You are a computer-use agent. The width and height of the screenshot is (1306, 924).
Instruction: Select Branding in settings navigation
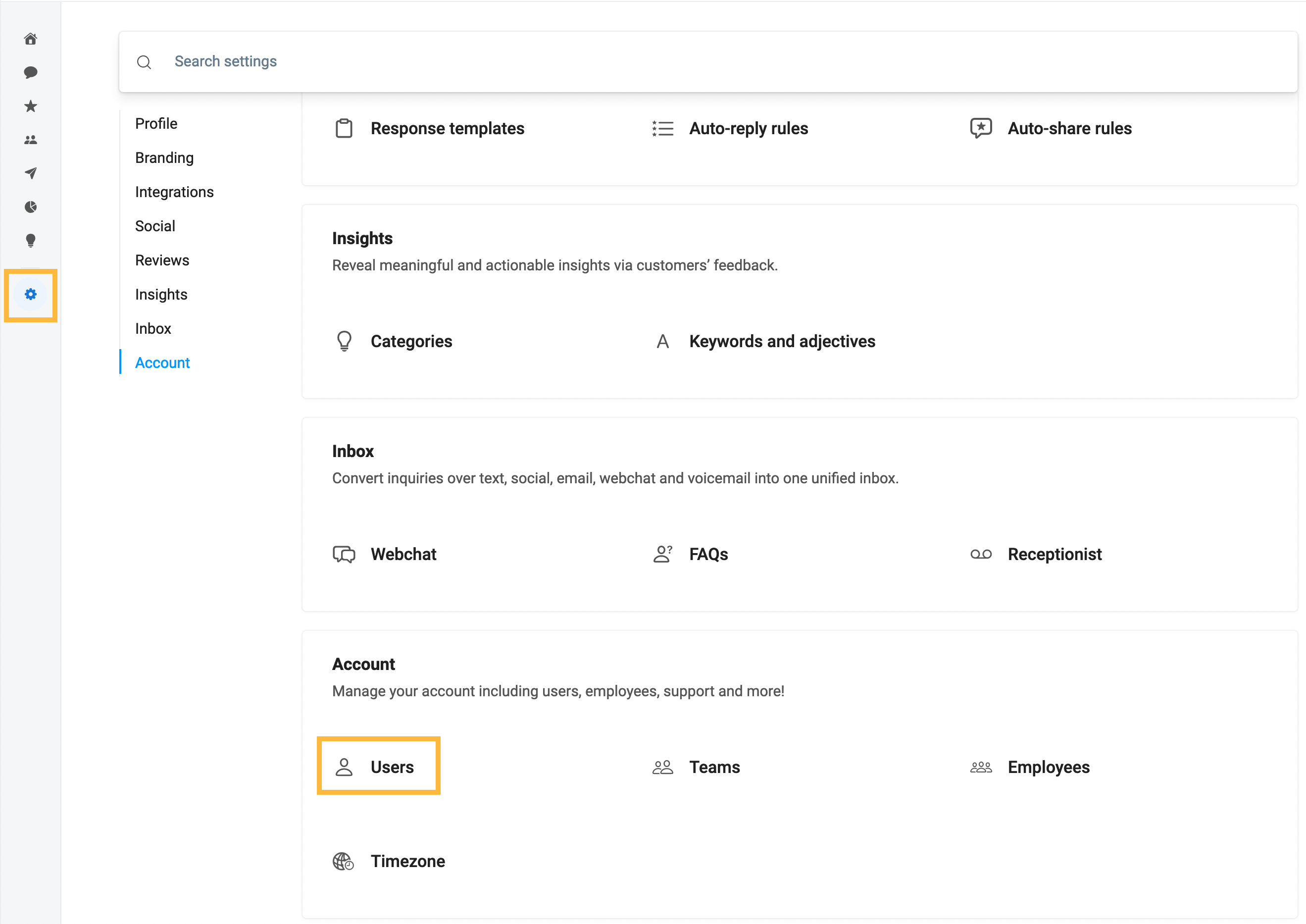pyautogui.click(x=164, y=157)
